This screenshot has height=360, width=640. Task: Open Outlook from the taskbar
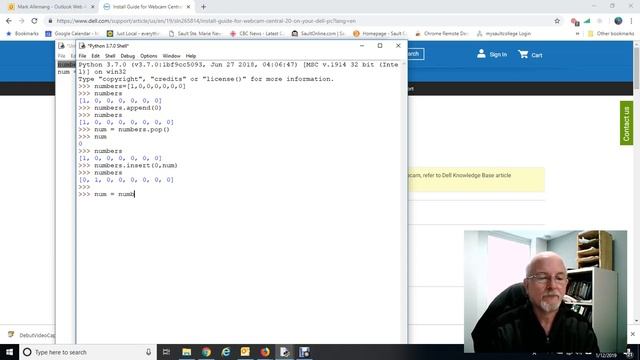click(x=245, y=352)
